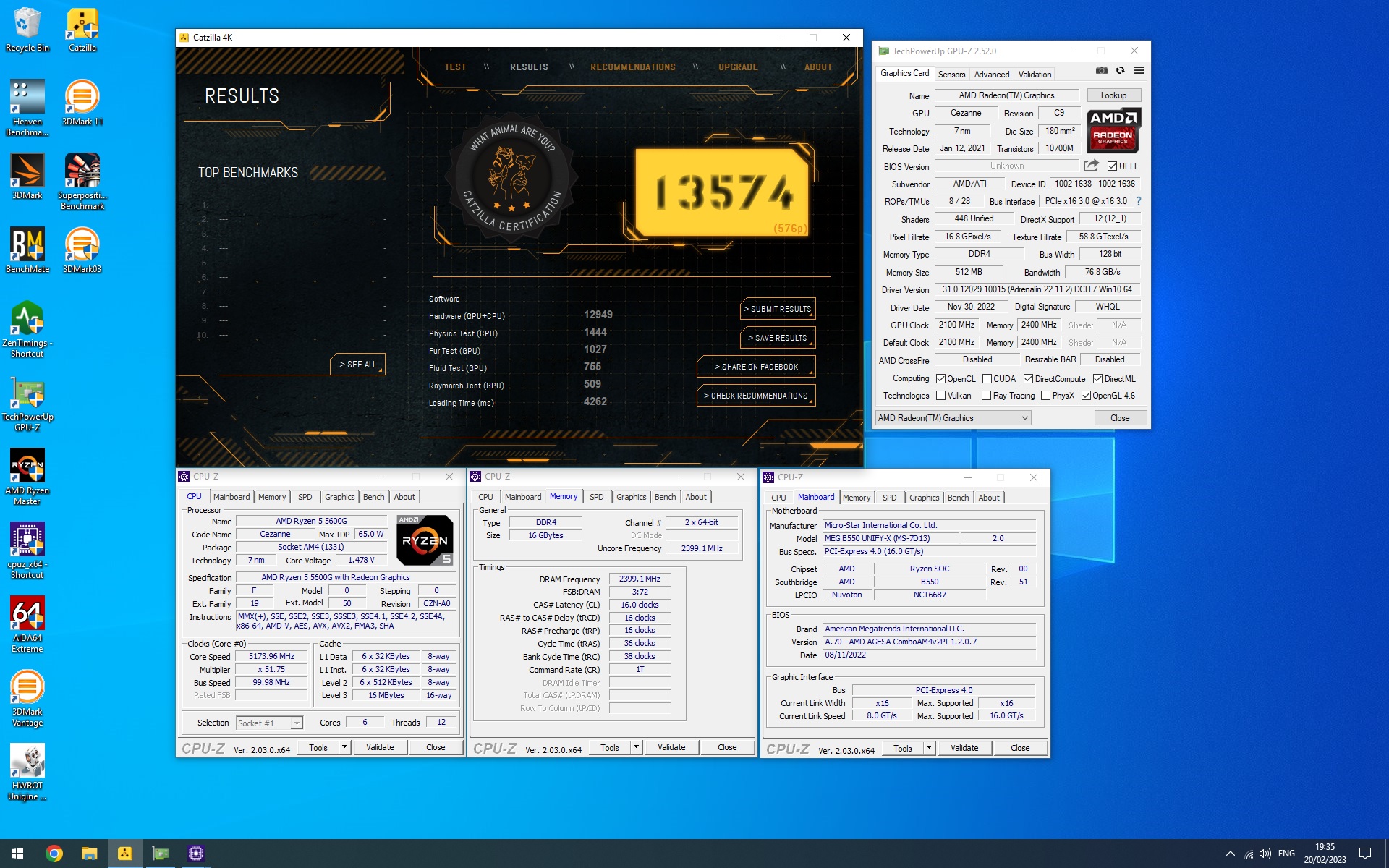Toggle DirectCompute checkbox in GPU-Z
Viewport: 1389px width, 868px height.
tap(1028, 379)
